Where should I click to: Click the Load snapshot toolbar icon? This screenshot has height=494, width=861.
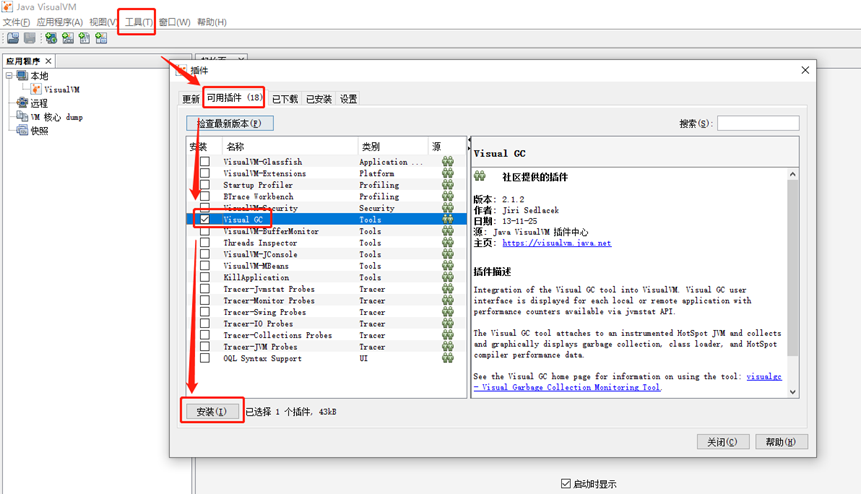[13, 38]
